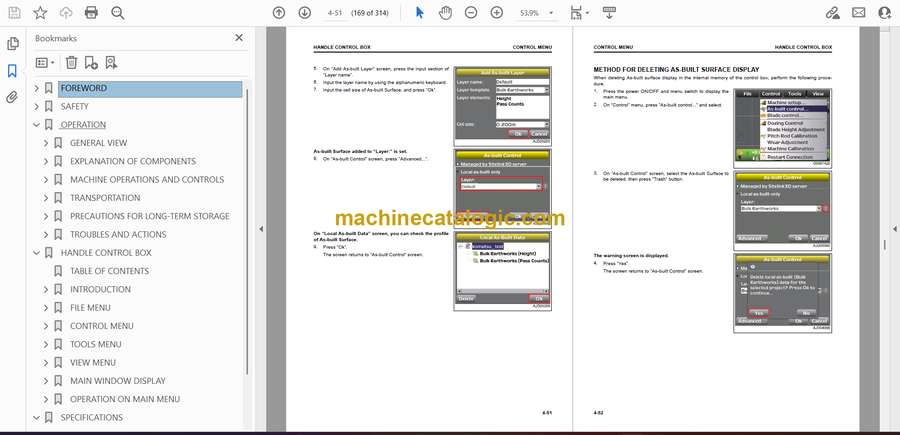This screenshot has height=435, width=900.
Task: Jump to TRANSPORTATION bookmark
Action: [x=105, y=198]
